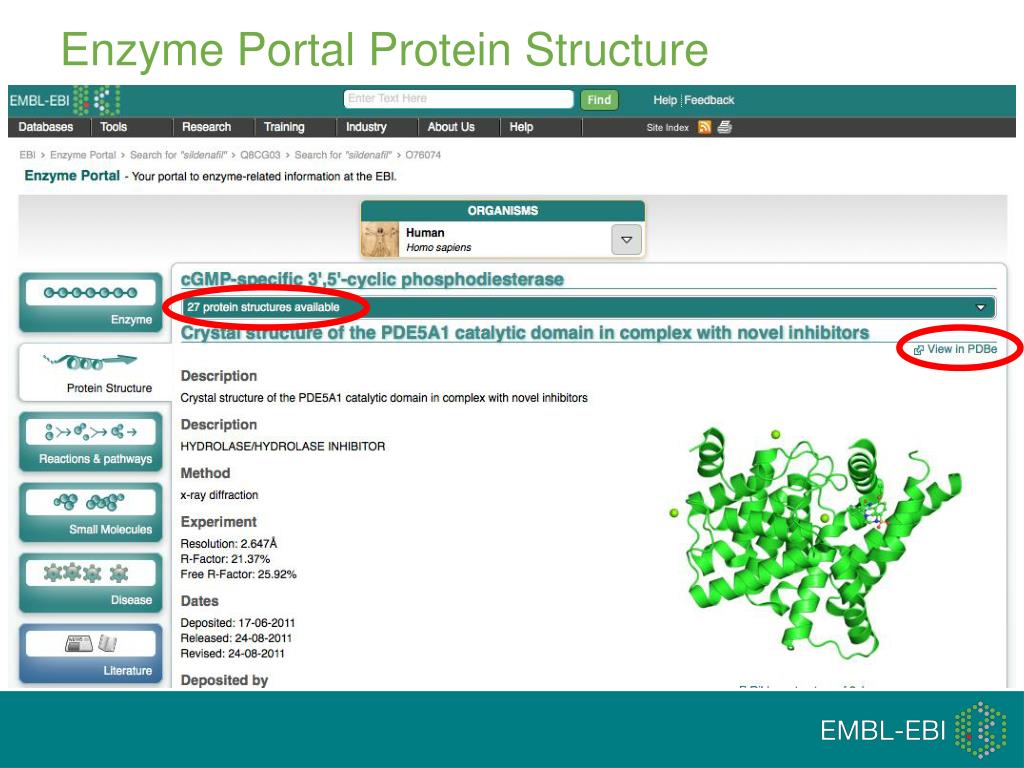Viewport: 1024px width, 768px height.
Task: Click the Enzyme Portal heading link
Action: [x=72, y=176]
